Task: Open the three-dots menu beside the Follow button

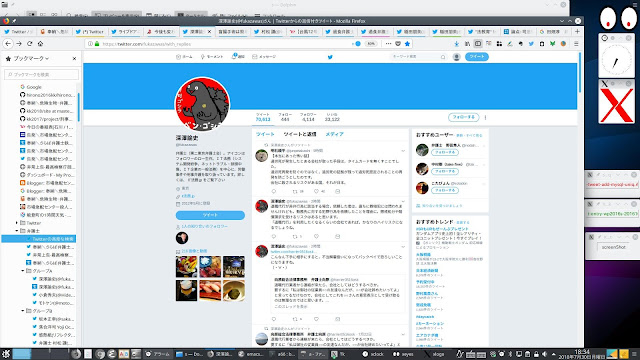Action: point(485,118)
